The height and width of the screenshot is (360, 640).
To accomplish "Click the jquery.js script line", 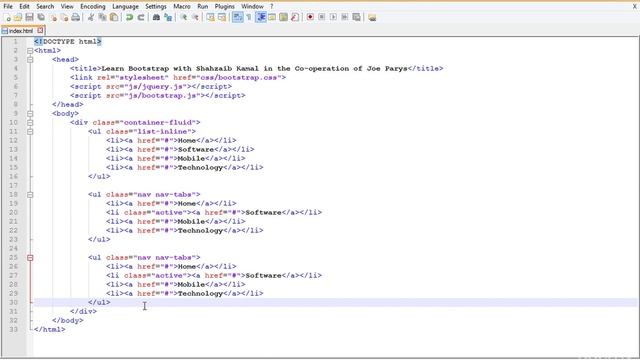I will click(x=151, y=87).
